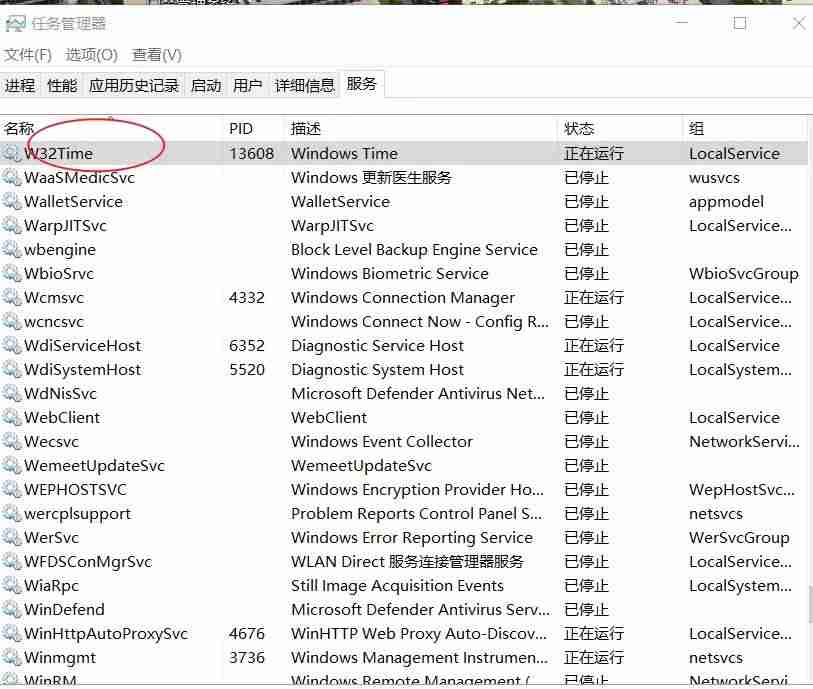Screen dimensions: 813x689
Task: Click the Diagnostic System Host description
Action: pyautogui.click(x=377, y=370)
